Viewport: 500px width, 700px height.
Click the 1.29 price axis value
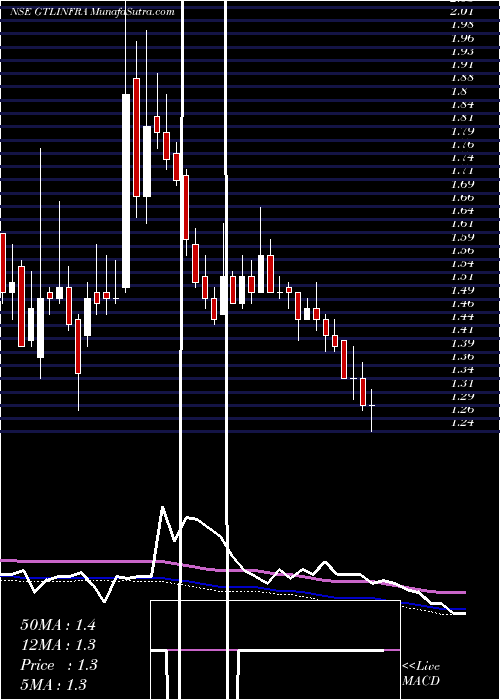point(462,396)
